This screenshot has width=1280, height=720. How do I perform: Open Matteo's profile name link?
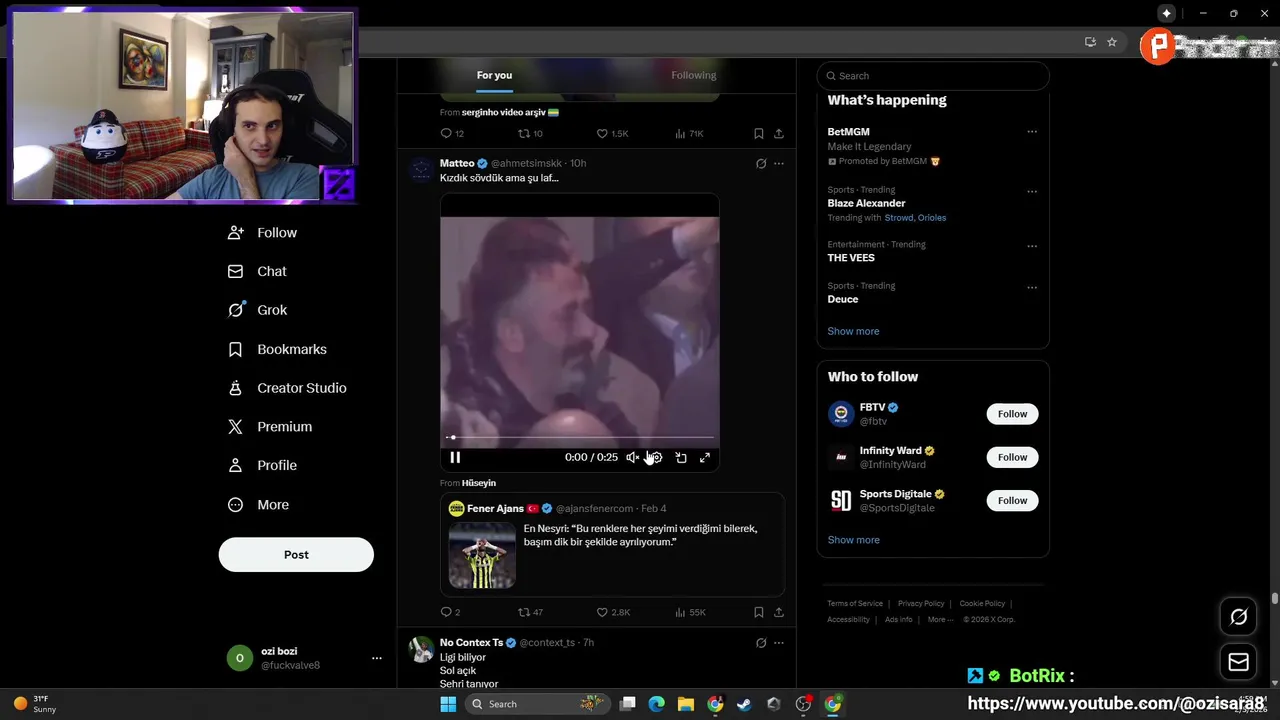pos(457,163)
